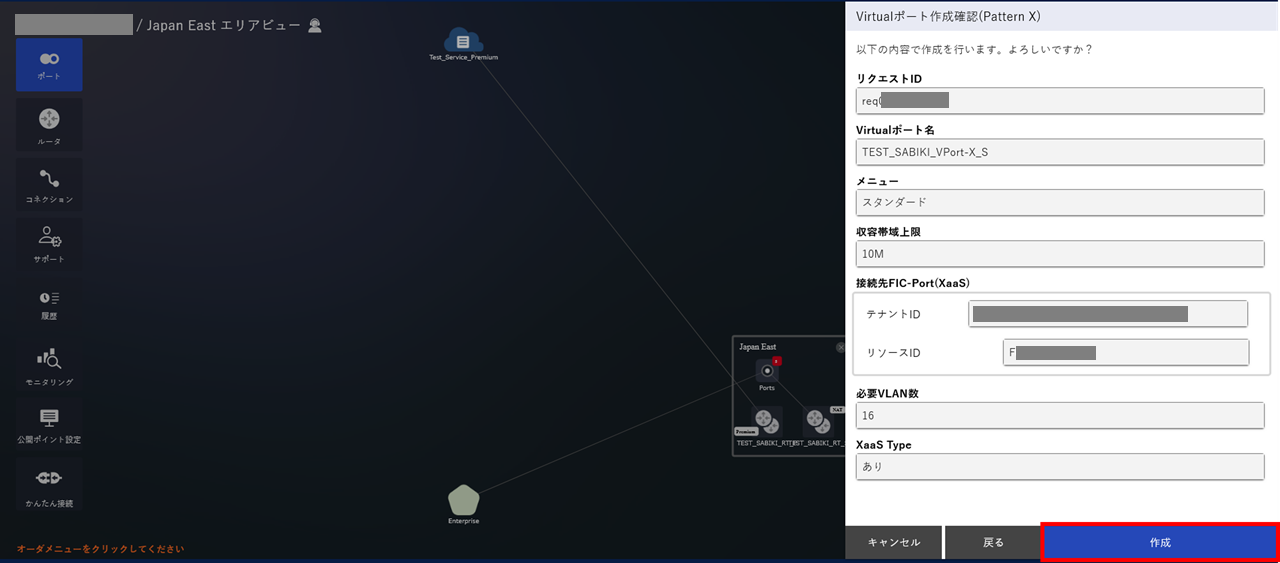This screenshot has height=563, width=1280.
Task: Click the 戻る (Back) button
Action: pyautogui.click(x=993, y=542)
